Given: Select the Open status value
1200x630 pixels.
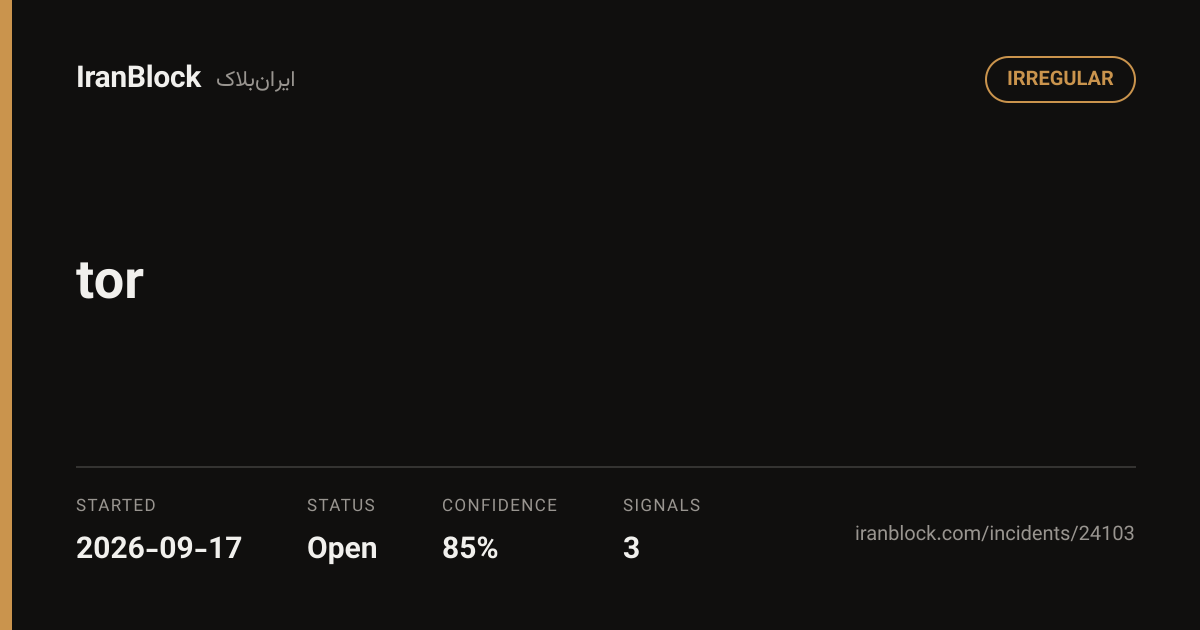Looking at the screenshot, I should 342,549.
